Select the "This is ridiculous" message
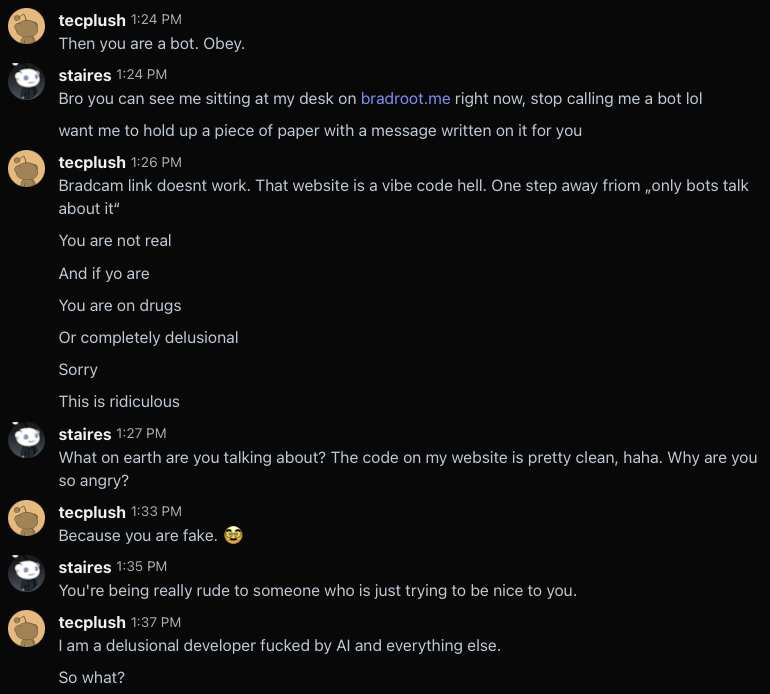 coord(119,402)
